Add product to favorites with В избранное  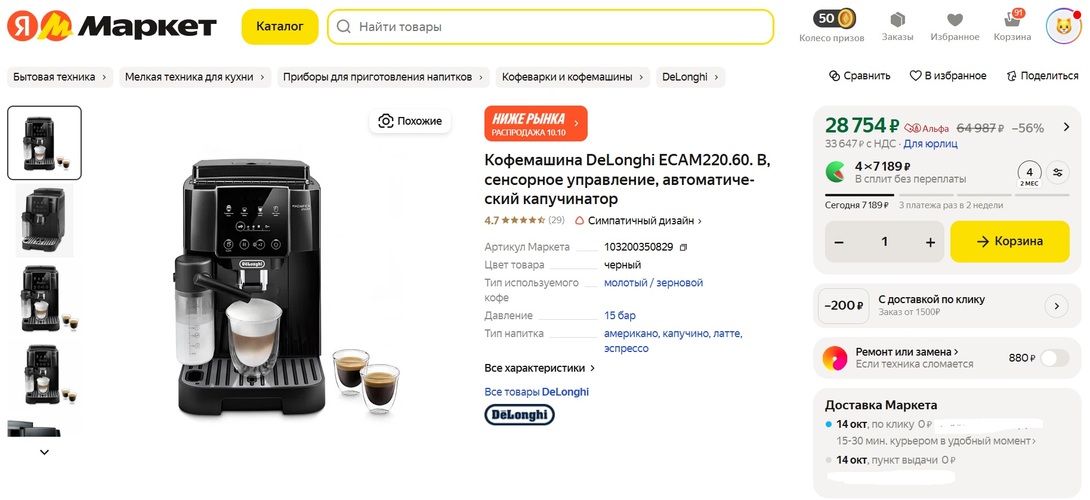[947, 76]
